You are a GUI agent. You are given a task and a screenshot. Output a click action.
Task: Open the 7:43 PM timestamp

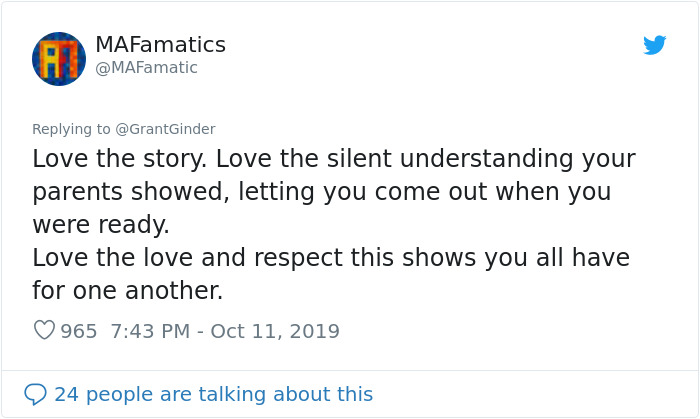click(x=153, y=331)
